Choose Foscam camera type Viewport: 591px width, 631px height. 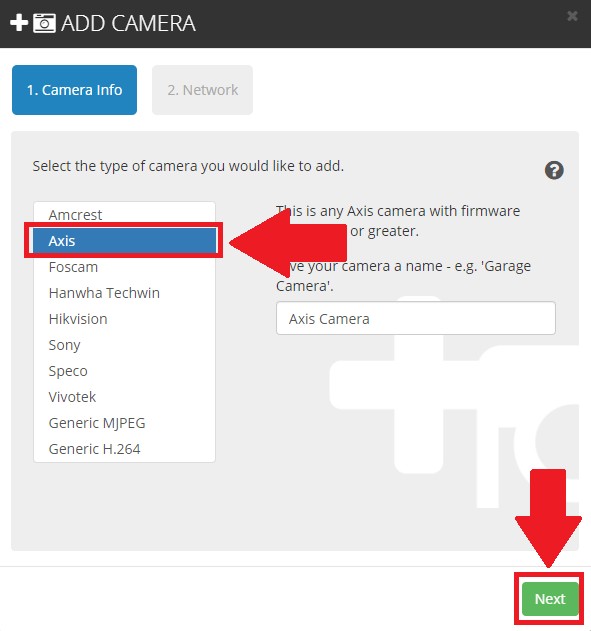(x=124, y=267)
